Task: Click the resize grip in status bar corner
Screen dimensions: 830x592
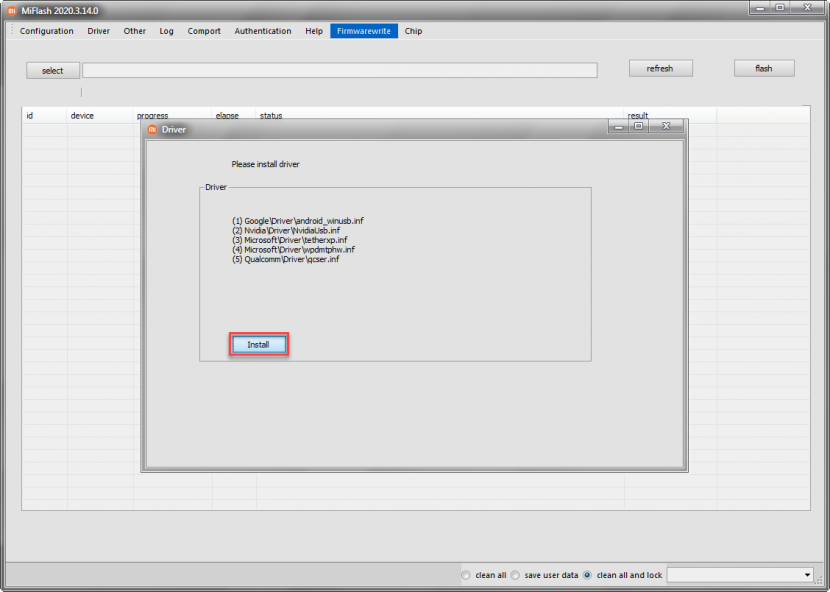Action: [x=821, y=581]
